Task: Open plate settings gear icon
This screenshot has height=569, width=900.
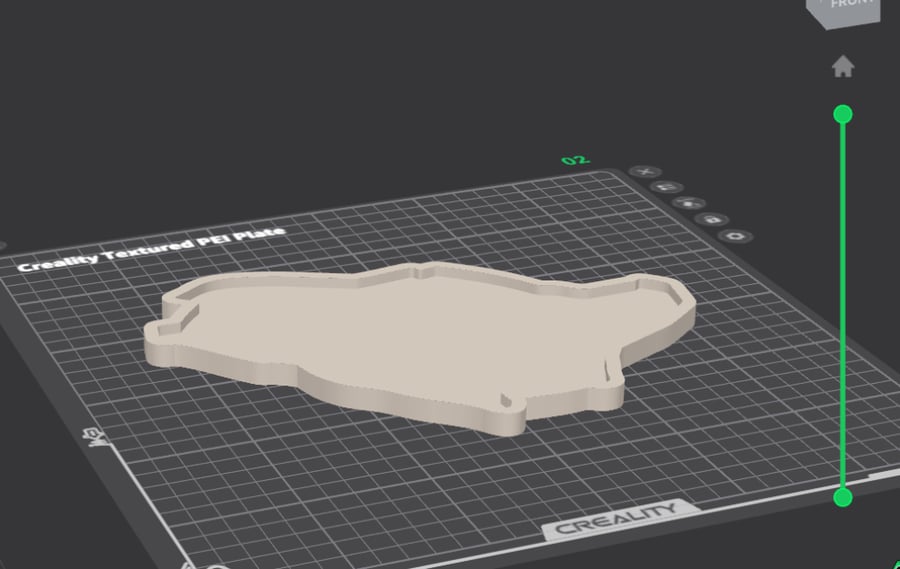Action: pyautogui.click(x=736, y=237)
